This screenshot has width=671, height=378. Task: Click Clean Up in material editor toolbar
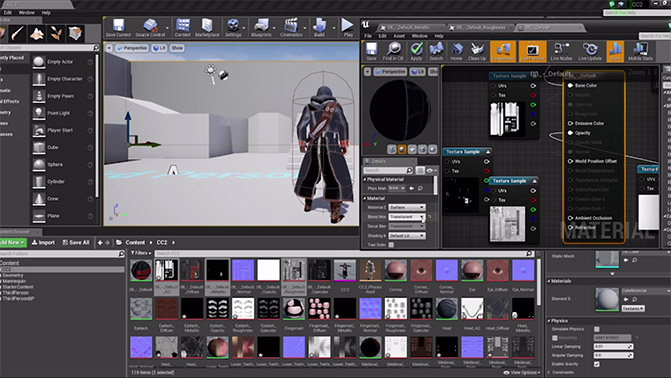point(477,51)
